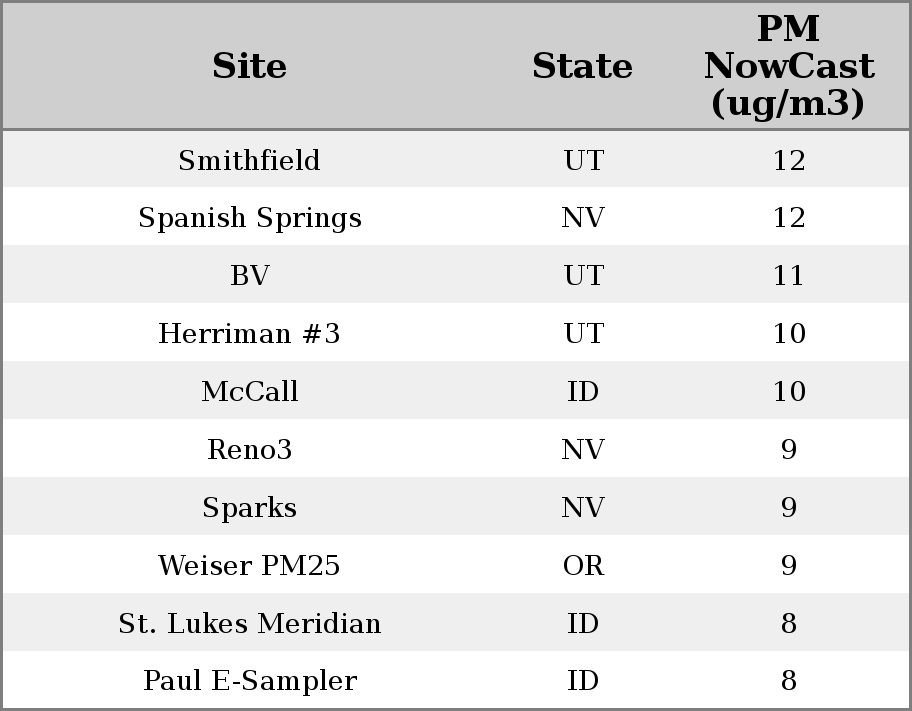Select the Weiser PM25 site cell
Screen dimensions: 912x711
click(249, 565)
